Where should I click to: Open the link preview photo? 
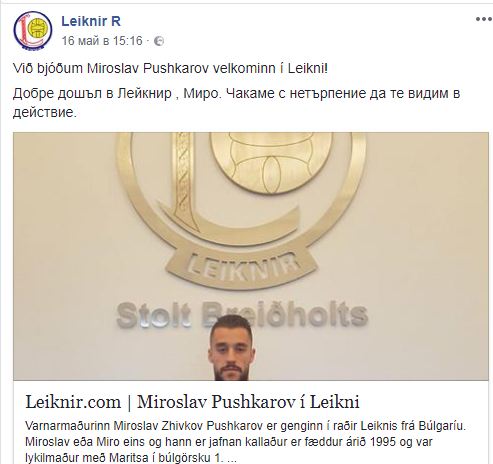pos(251,256)
